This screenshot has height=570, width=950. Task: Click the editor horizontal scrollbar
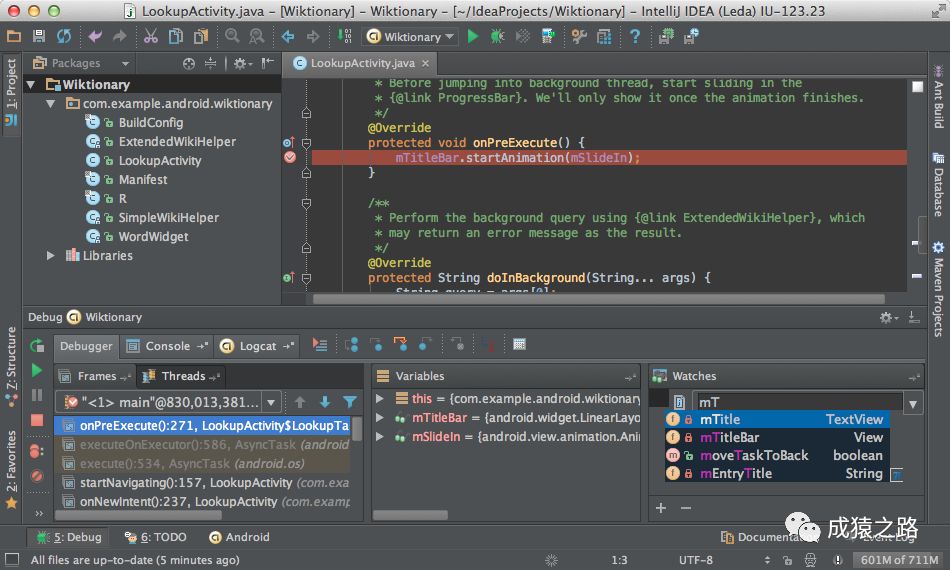[x=599, y=299]
